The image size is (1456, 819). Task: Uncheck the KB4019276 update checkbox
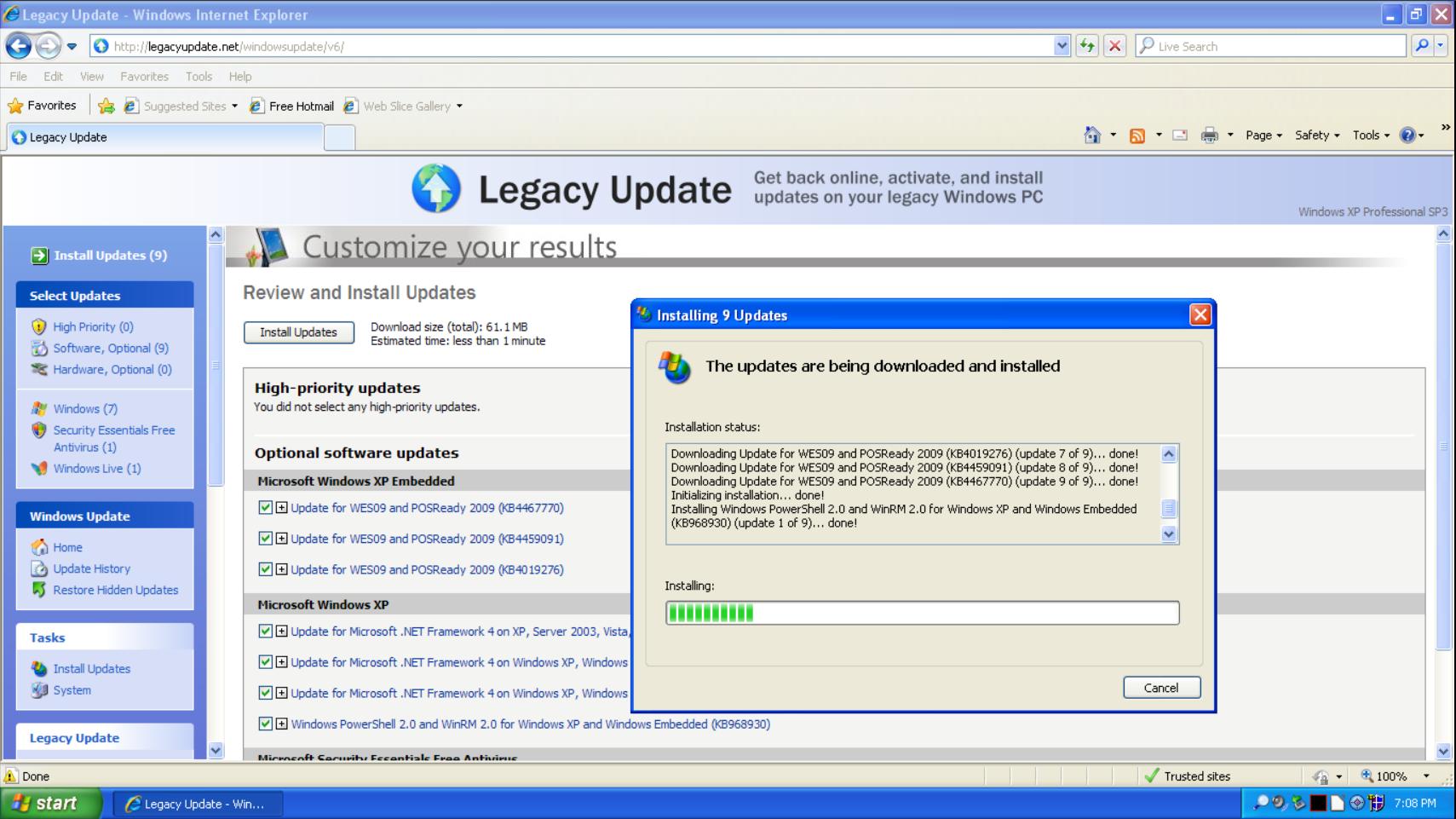point(266,568)
